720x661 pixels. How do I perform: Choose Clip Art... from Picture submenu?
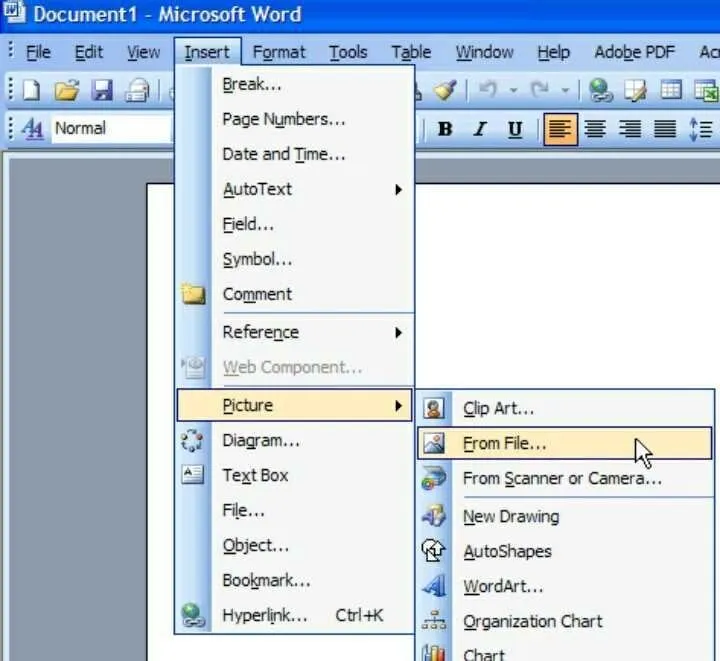(x=565, y=409)
